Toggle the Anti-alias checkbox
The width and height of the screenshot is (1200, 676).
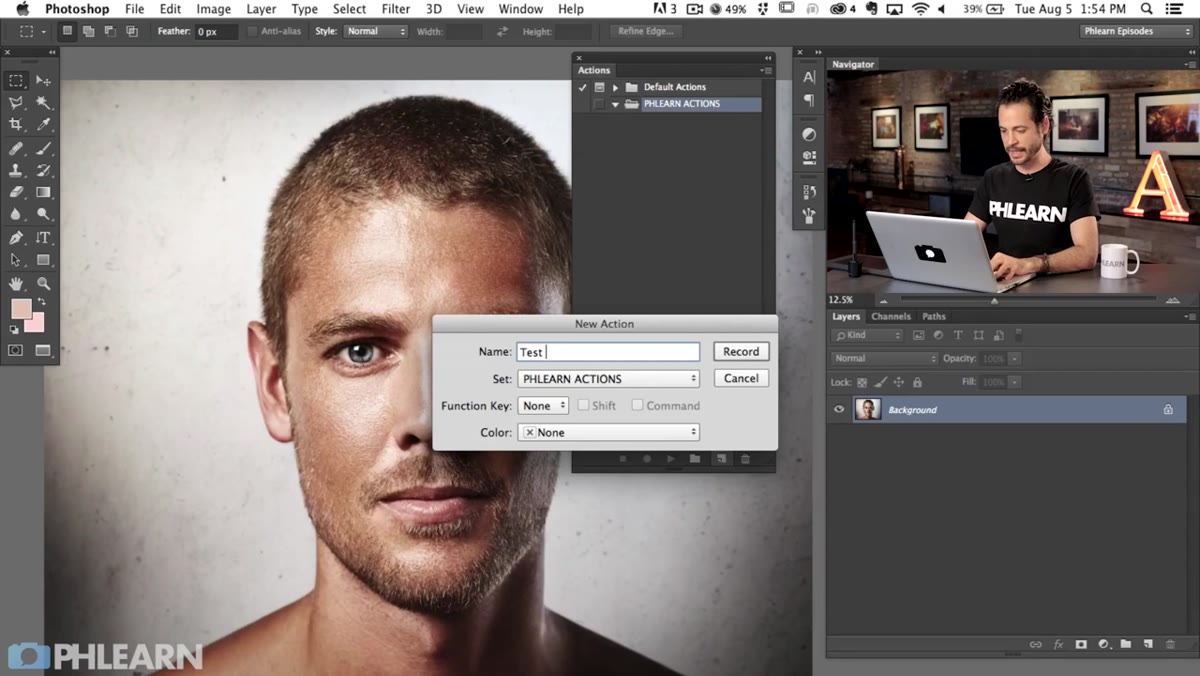(x=252, y=31)
